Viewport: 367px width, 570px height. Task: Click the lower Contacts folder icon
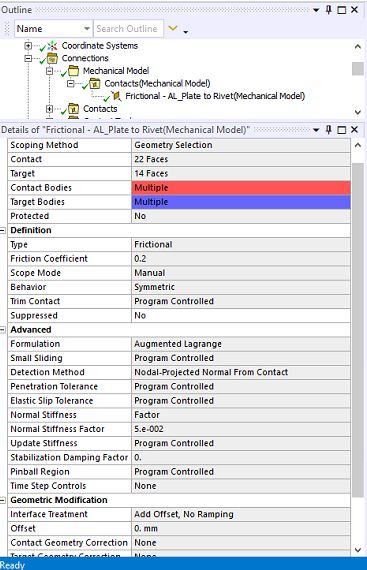(x=73, y=109)
